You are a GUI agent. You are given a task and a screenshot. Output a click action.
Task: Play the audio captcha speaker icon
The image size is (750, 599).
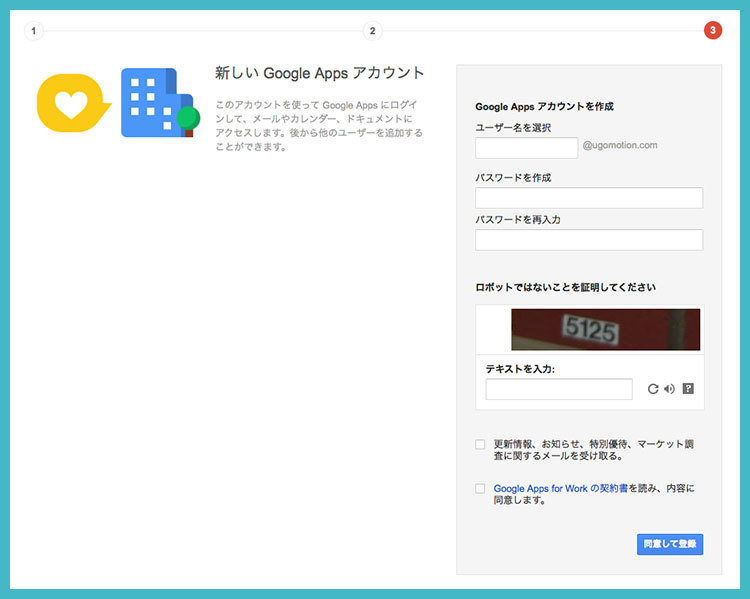pyautogui.click(x=670, y=389)
